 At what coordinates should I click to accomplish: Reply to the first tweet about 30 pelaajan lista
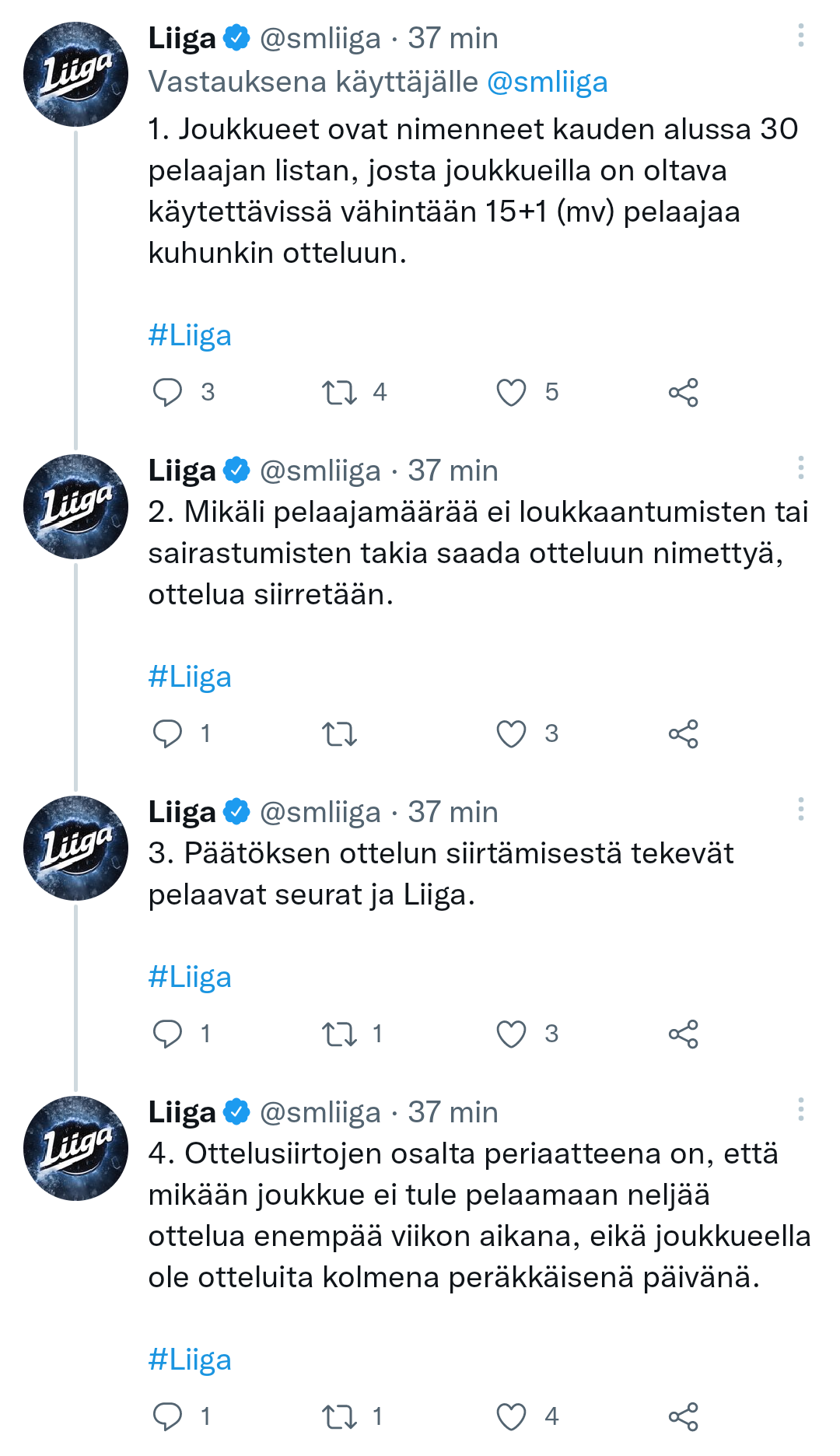167,392
